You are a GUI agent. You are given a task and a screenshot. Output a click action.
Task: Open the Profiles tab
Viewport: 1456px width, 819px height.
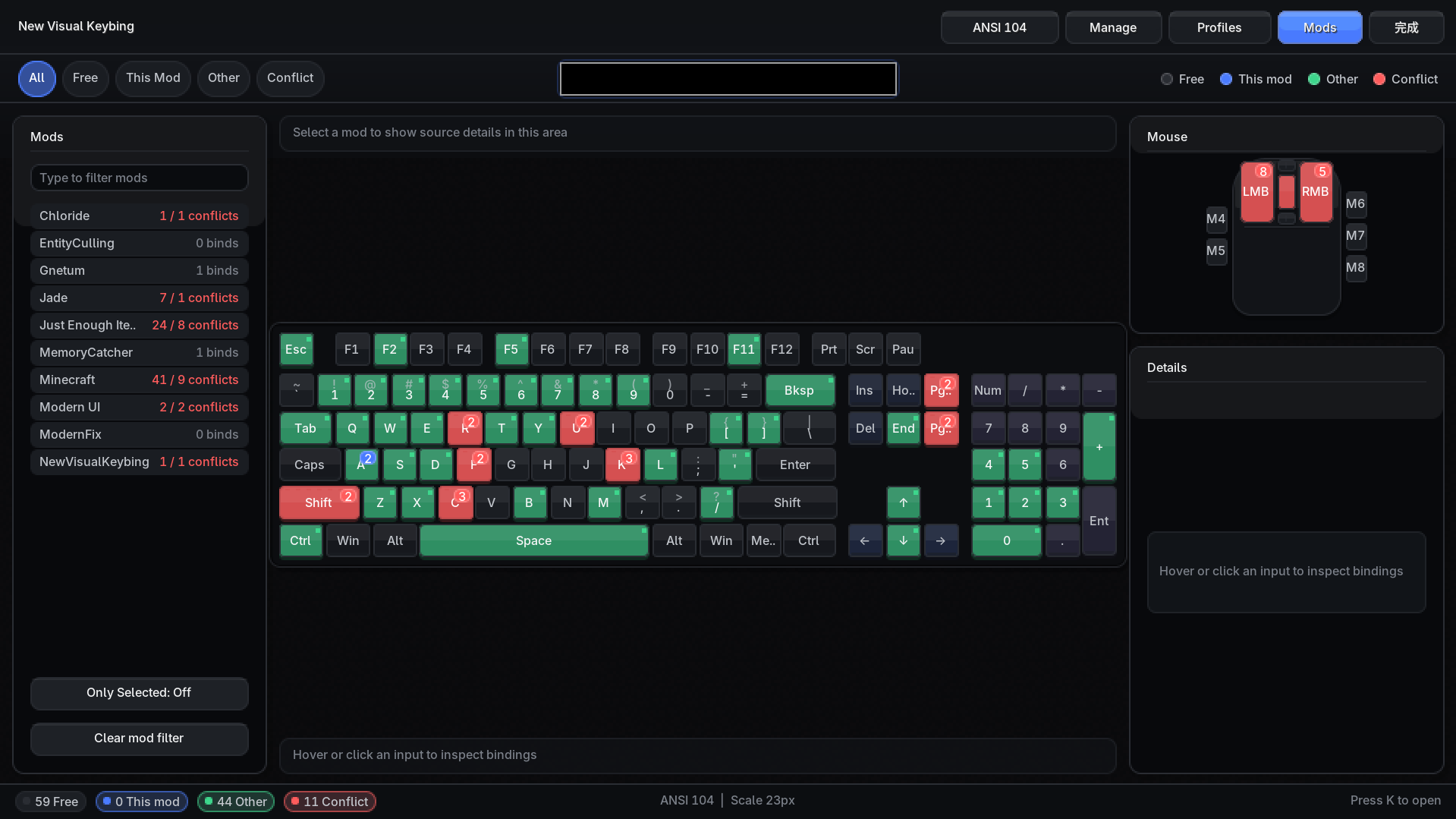[1220, 27]
